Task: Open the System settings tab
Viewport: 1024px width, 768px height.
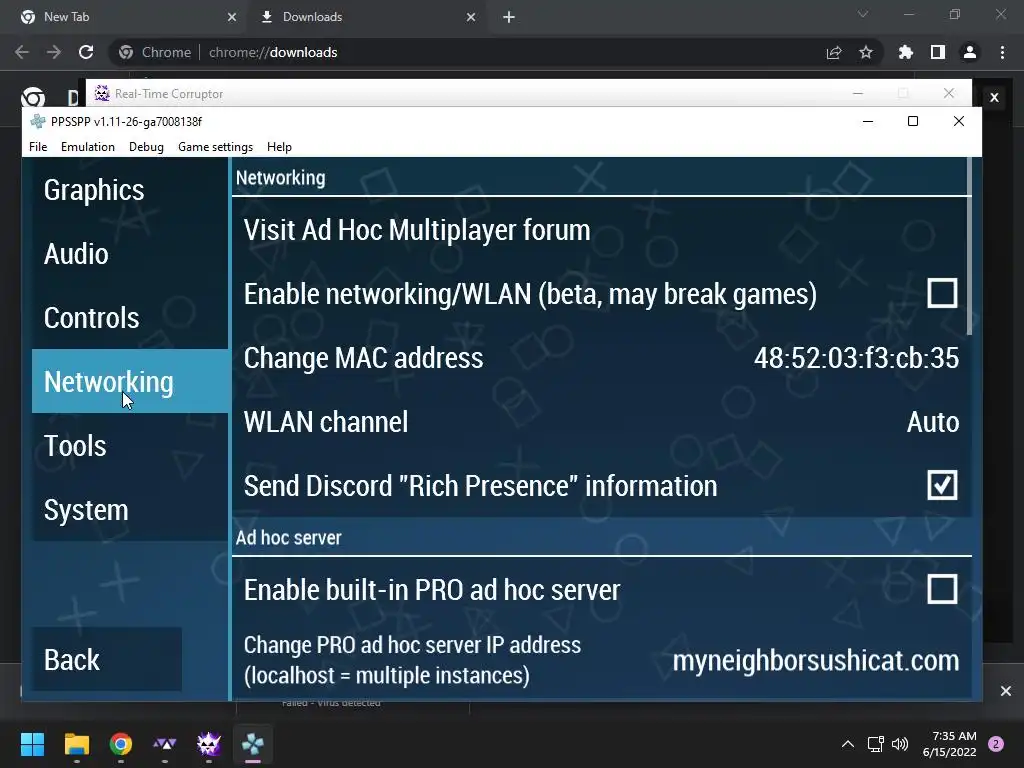Action: [x=130, y=509]
